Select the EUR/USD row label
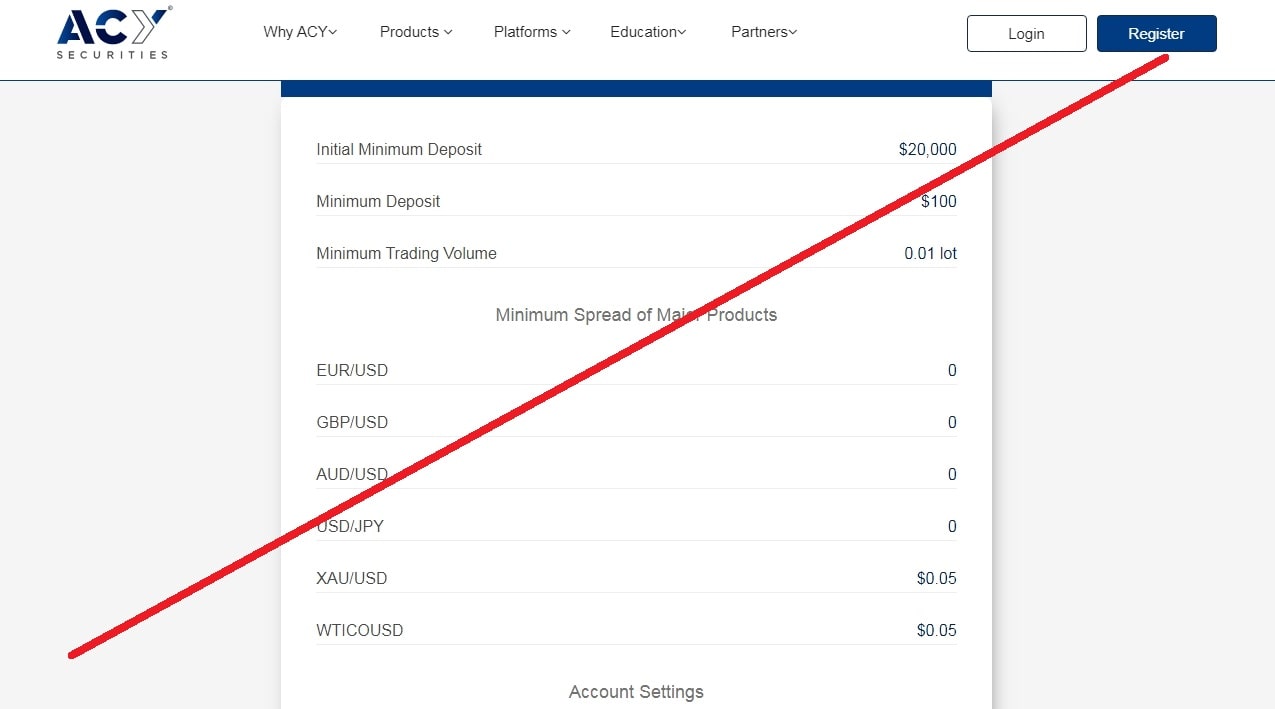The image size is (1275, 709). 352,371
